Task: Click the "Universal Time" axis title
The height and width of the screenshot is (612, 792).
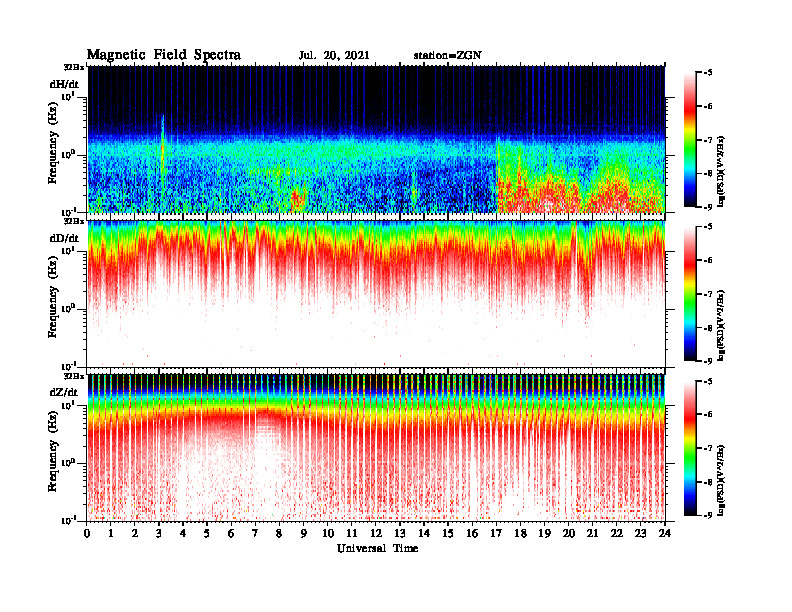Action: [x=377, y=548]
